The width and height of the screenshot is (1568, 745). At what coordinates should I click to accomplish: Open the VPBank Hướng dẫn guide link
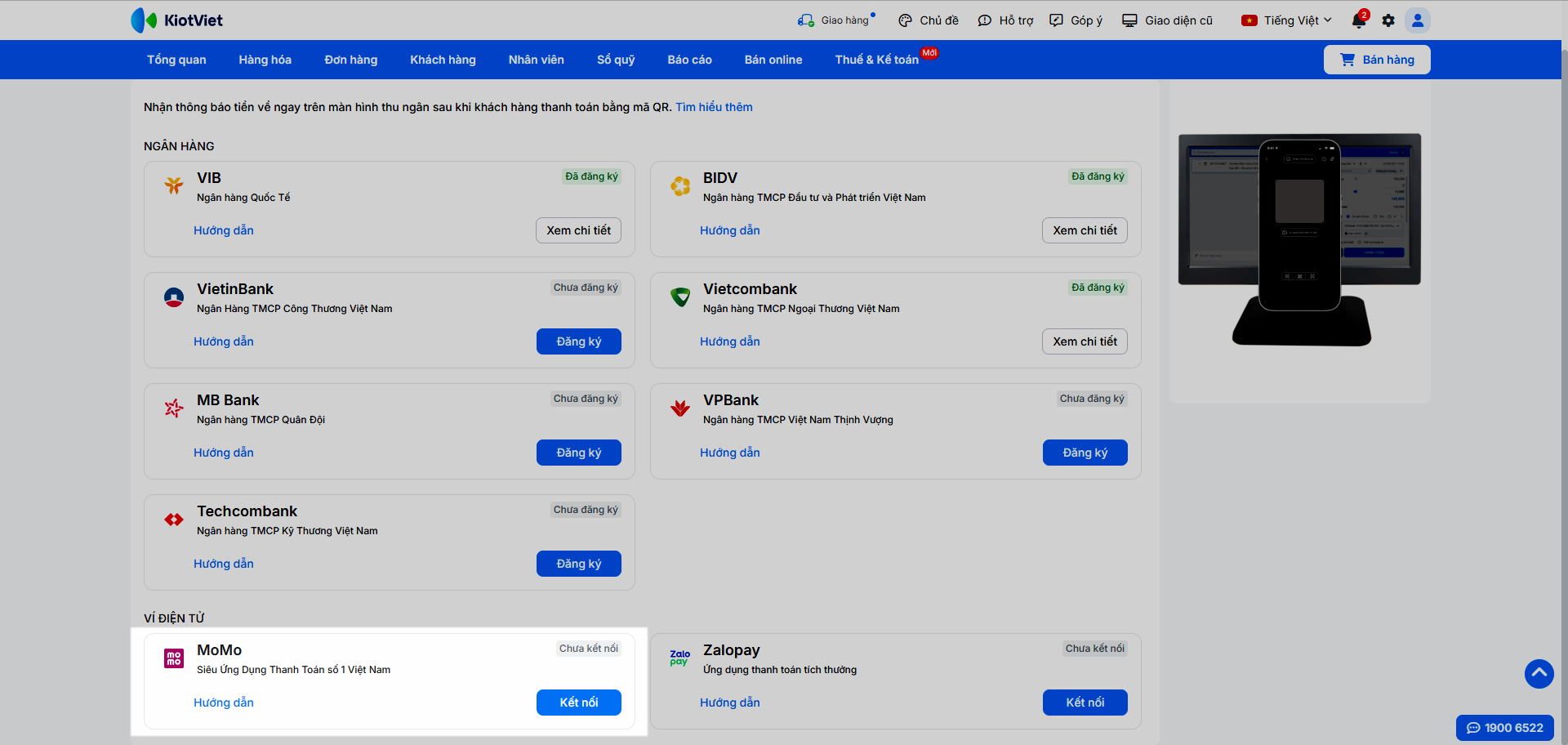point(730,453)
